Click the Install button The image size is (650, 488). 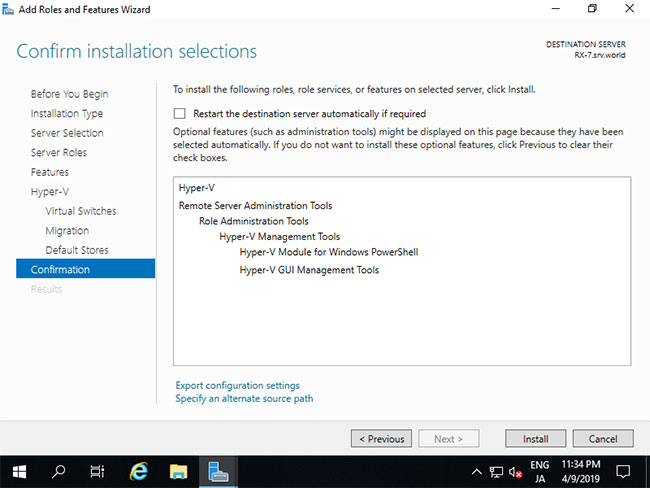click(x=535, y=439)
